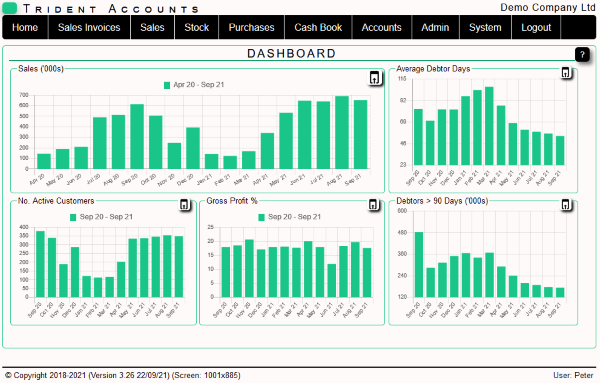Open the Sales Invoices menu

click(x=89, y=28)
